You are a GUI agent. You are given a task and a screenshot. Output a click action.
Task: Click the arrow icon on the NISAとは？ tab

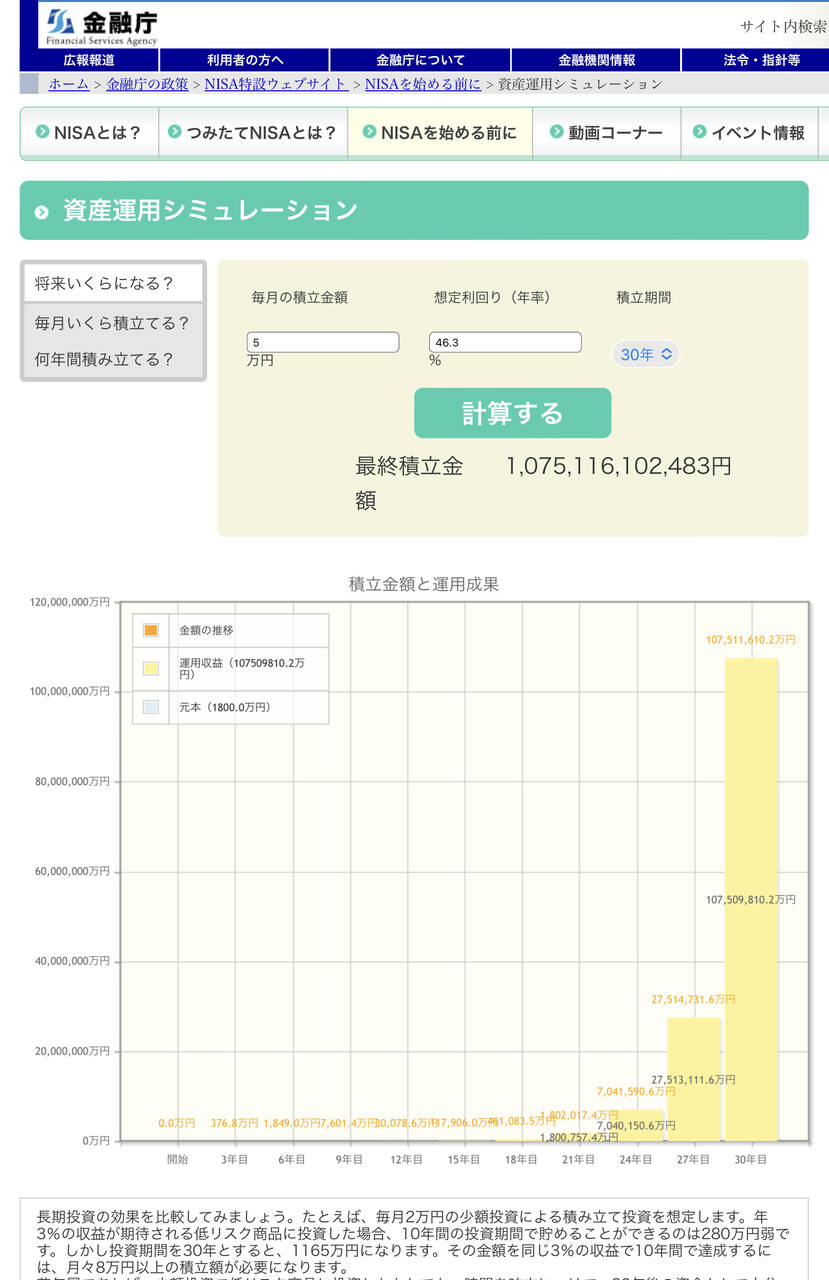point(42,132)
